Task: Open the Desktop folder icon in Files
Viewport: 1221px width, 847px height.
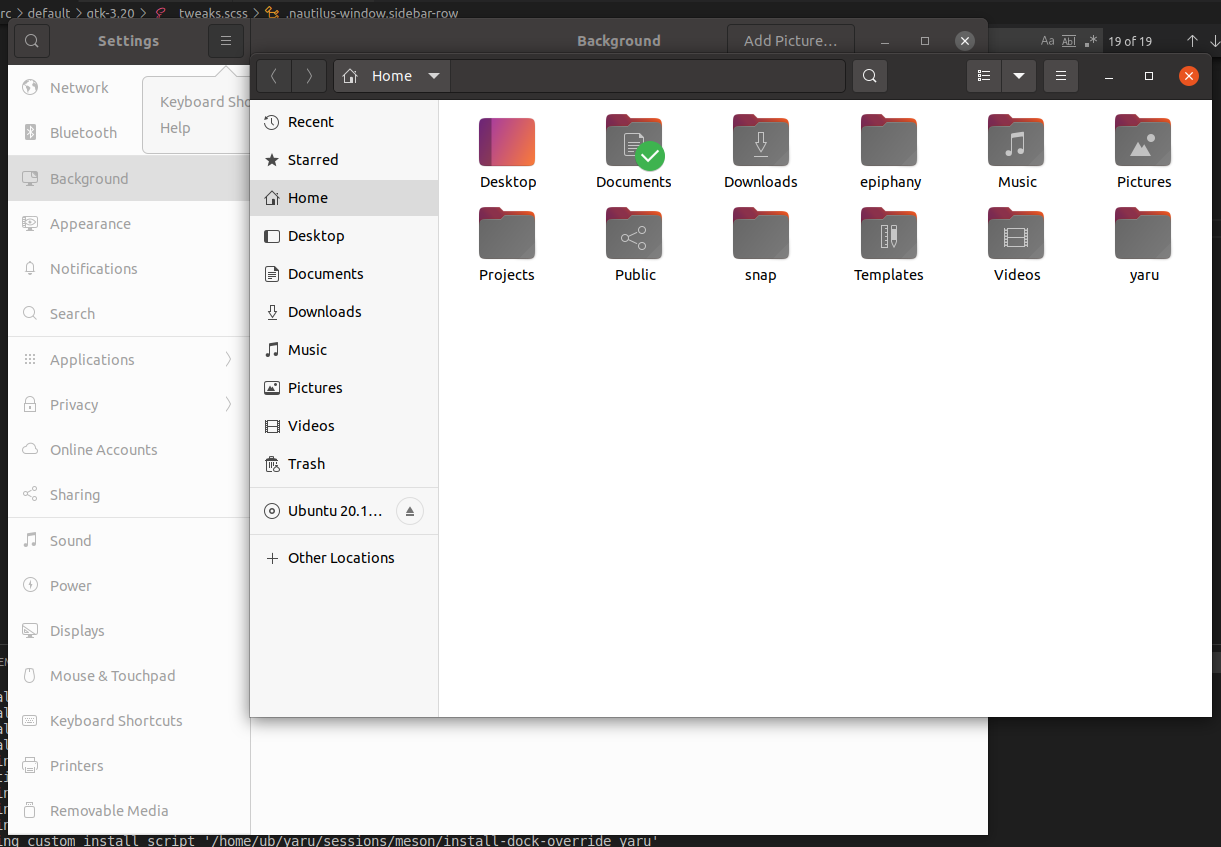Action: pyautogui.click(x=507, y=141)
